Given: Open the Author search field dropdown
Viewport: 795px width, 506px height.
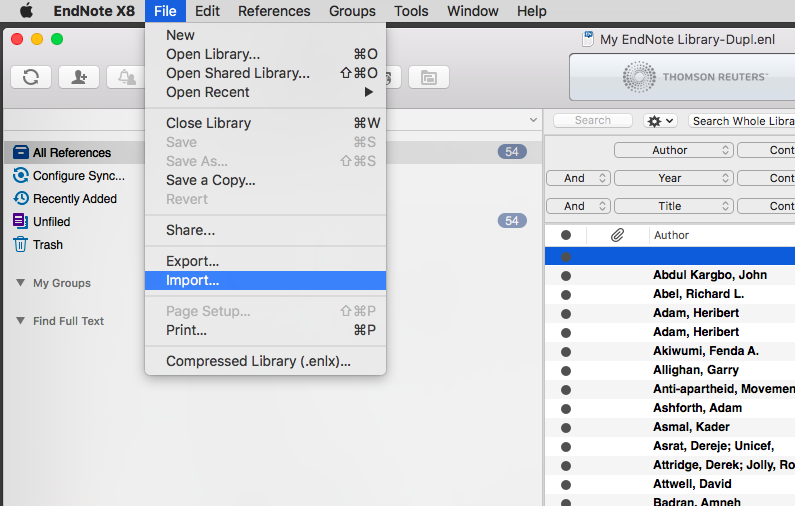Looking at the screenshot, I should pos(673,150).
